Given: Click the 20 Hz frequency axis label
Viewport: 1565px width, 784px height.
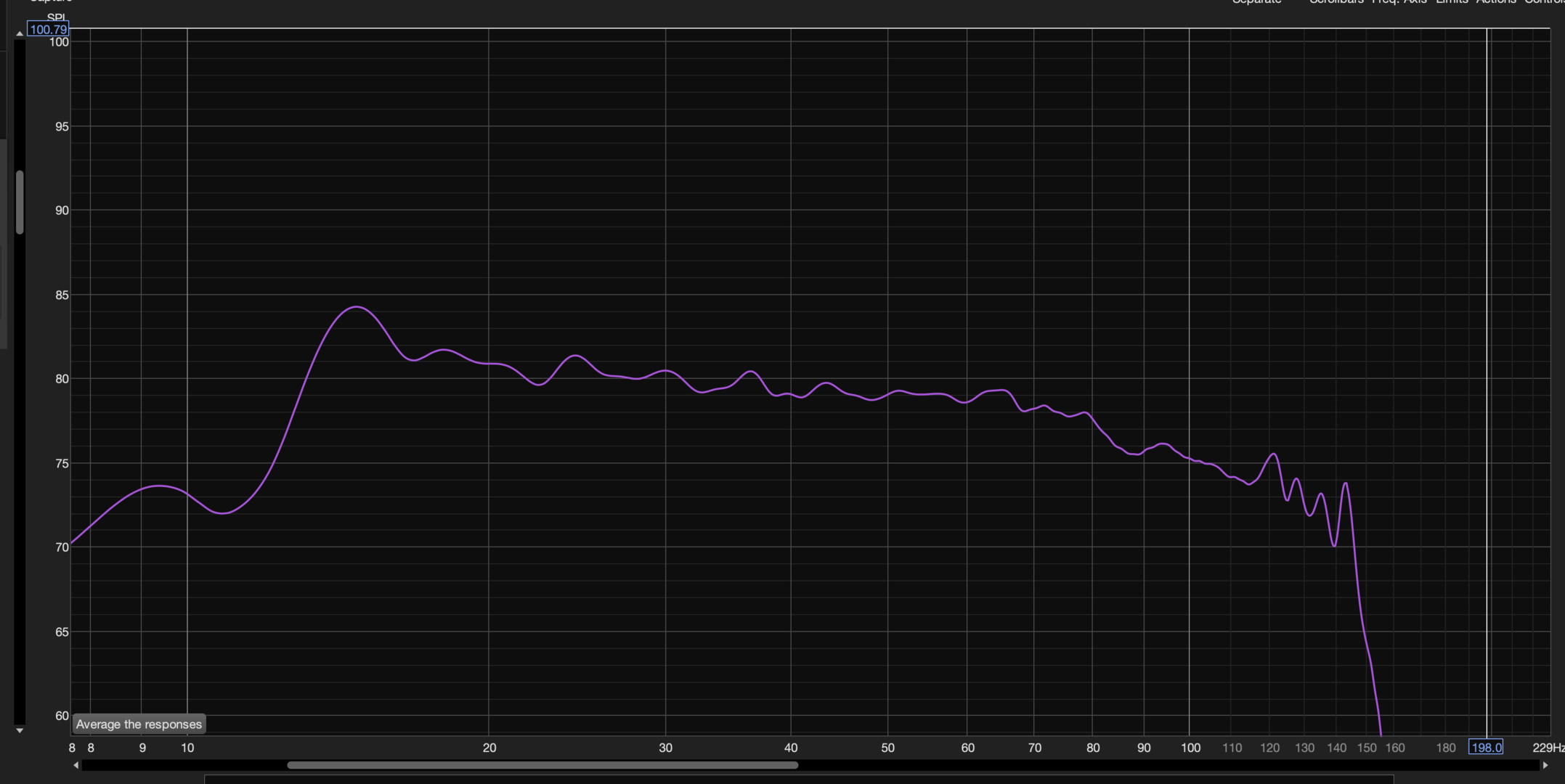Looking at the screenshot, I should (x=489, y=748).
